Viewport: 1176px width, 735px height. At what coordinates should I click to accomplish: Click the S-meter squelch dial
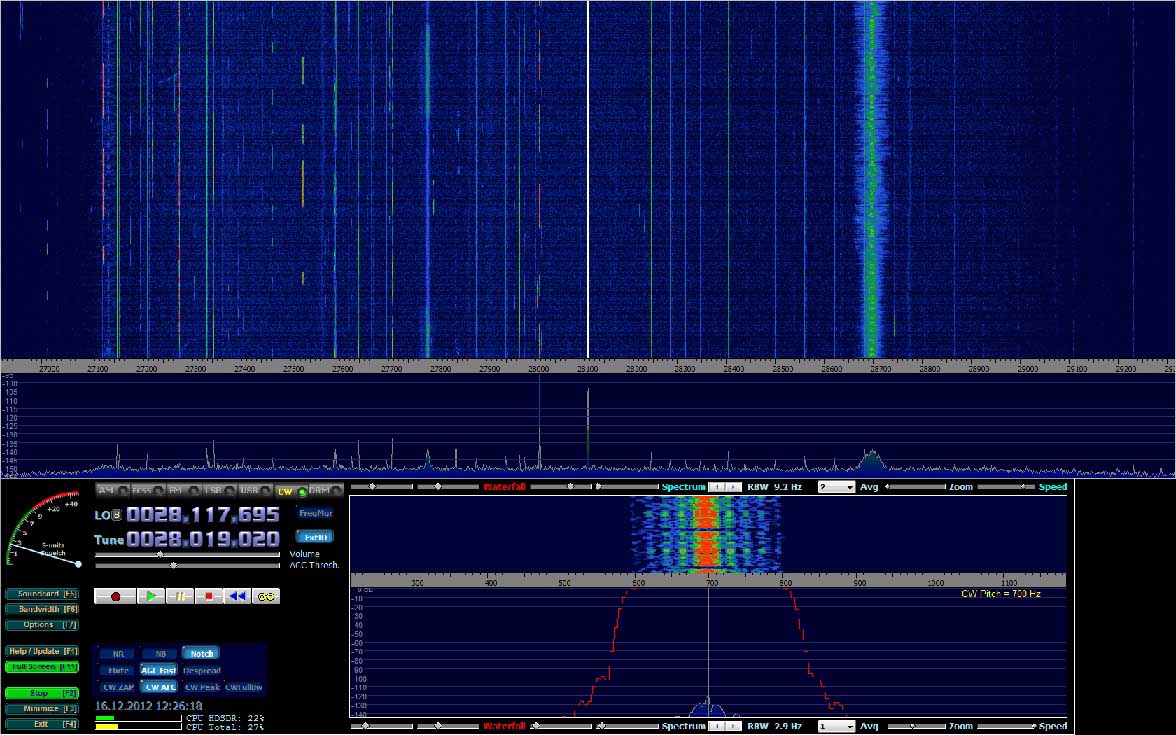point(43,530)
